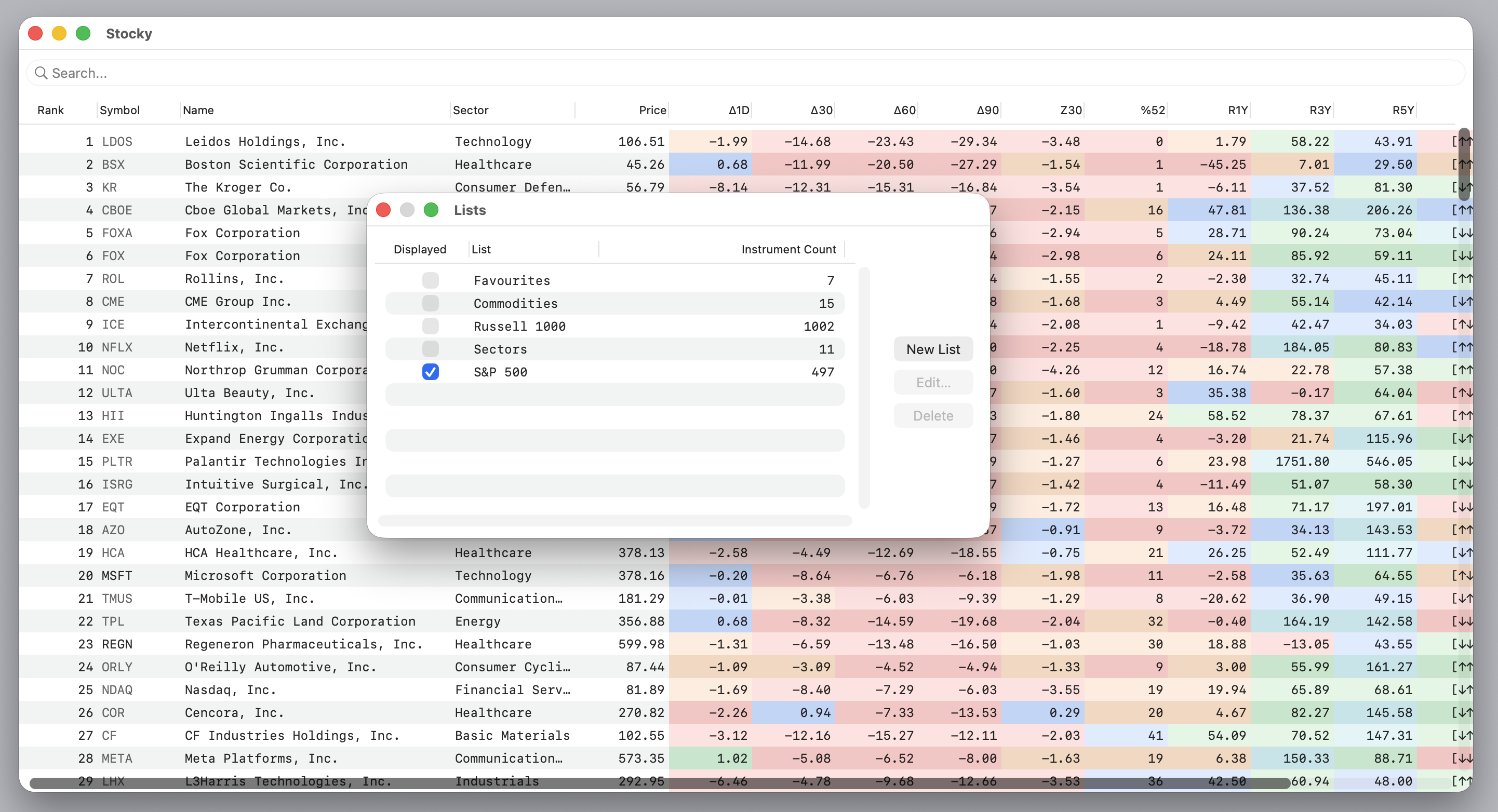
Task: Click PLTR R3Y value 1751.80
Action: (1302, 461)
